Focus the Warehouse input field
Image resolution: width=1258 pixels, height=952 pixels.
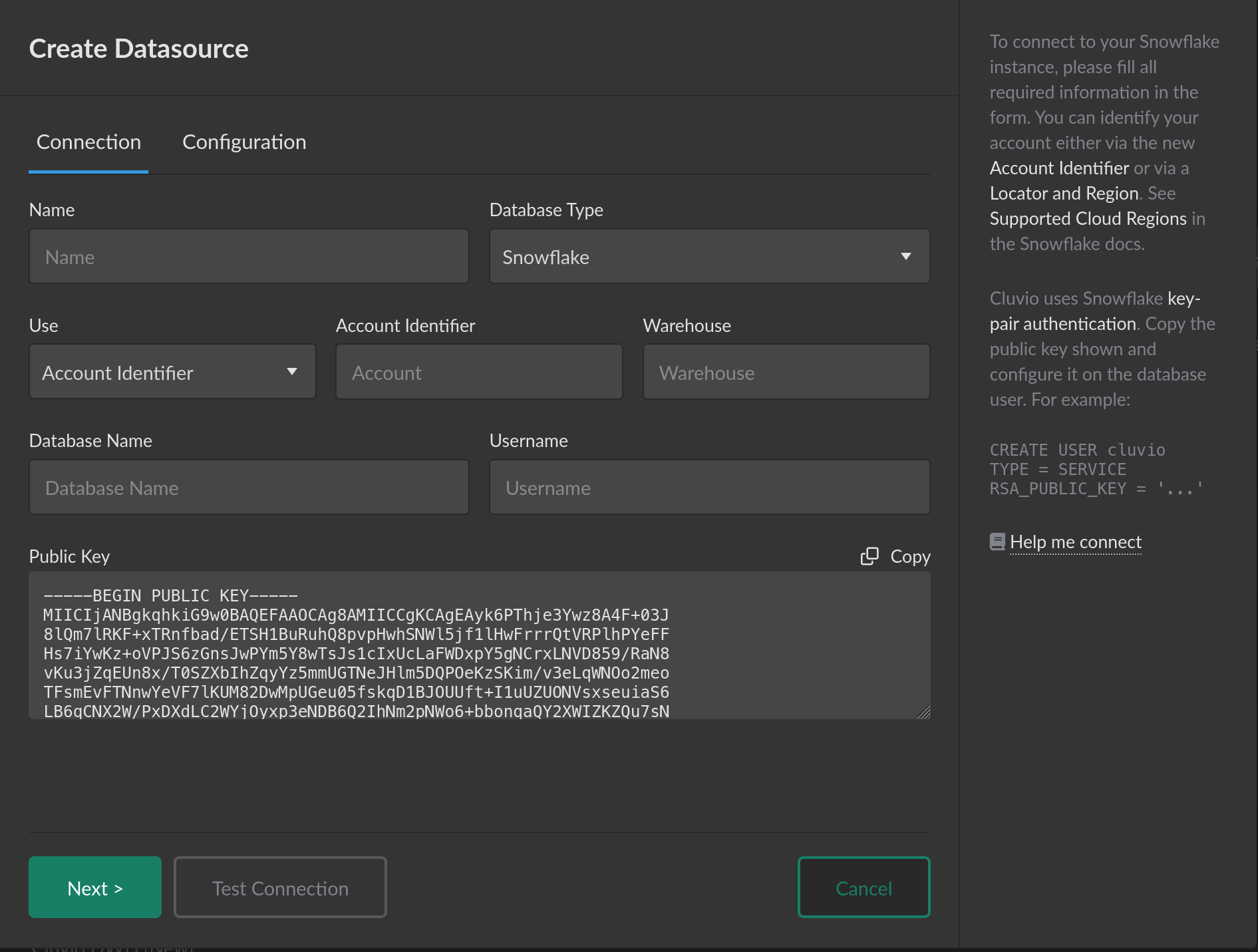point(786,372)
